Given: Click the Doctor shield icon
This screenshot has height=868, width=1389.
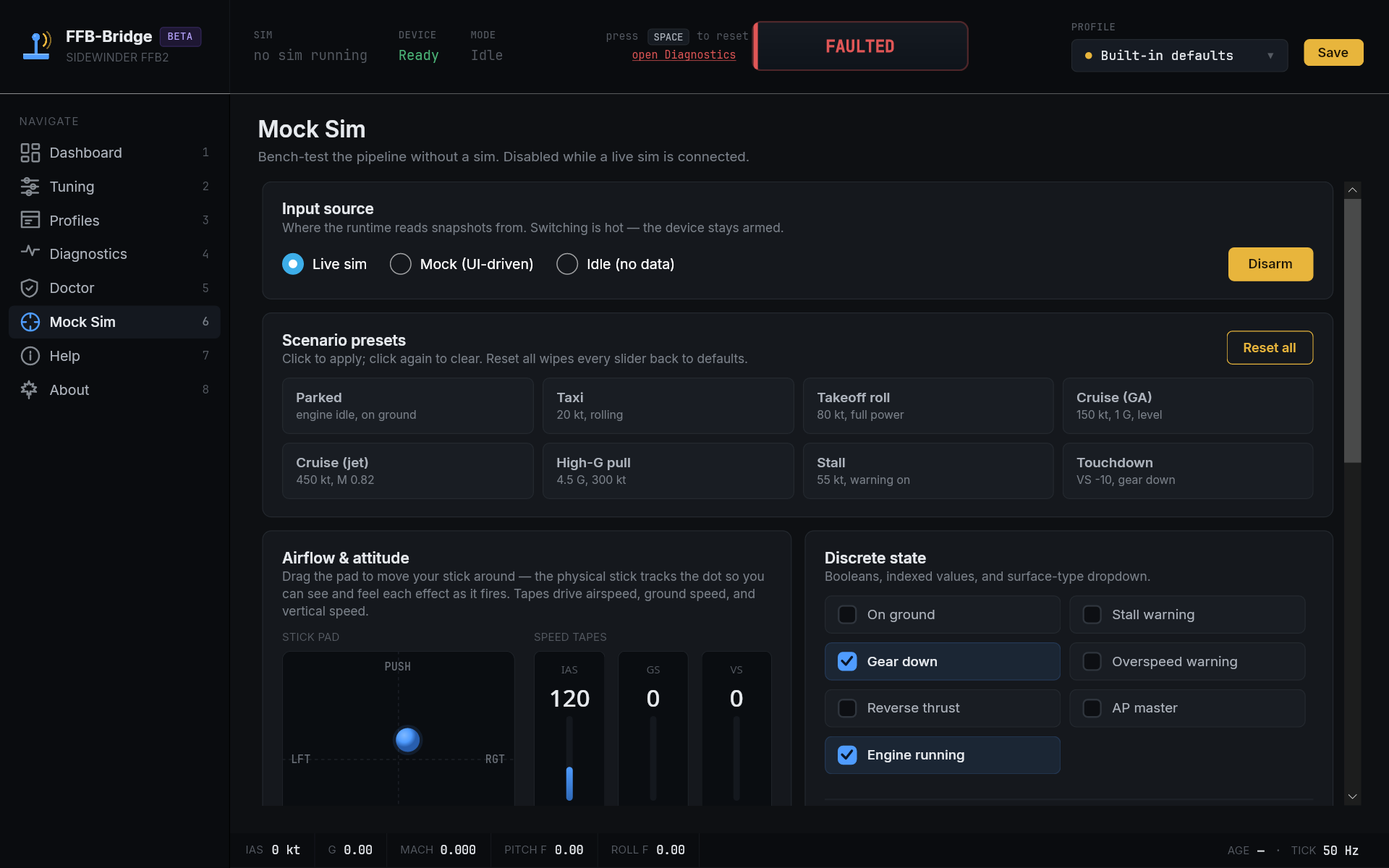Looking at the screenshot, I should click(30, 288).
